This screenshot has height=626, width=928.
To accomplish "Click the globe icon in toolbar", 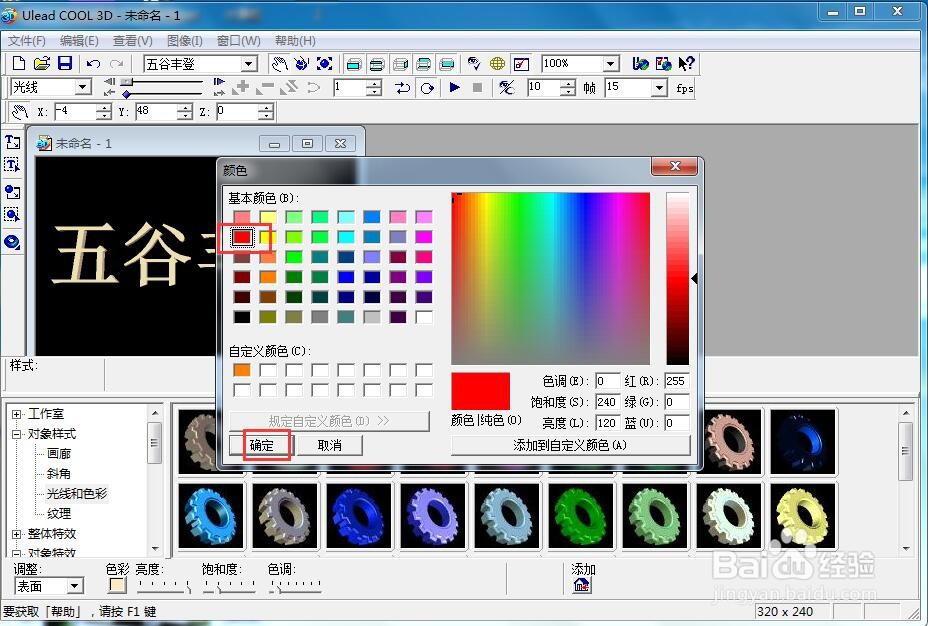I will coord(497,63).
